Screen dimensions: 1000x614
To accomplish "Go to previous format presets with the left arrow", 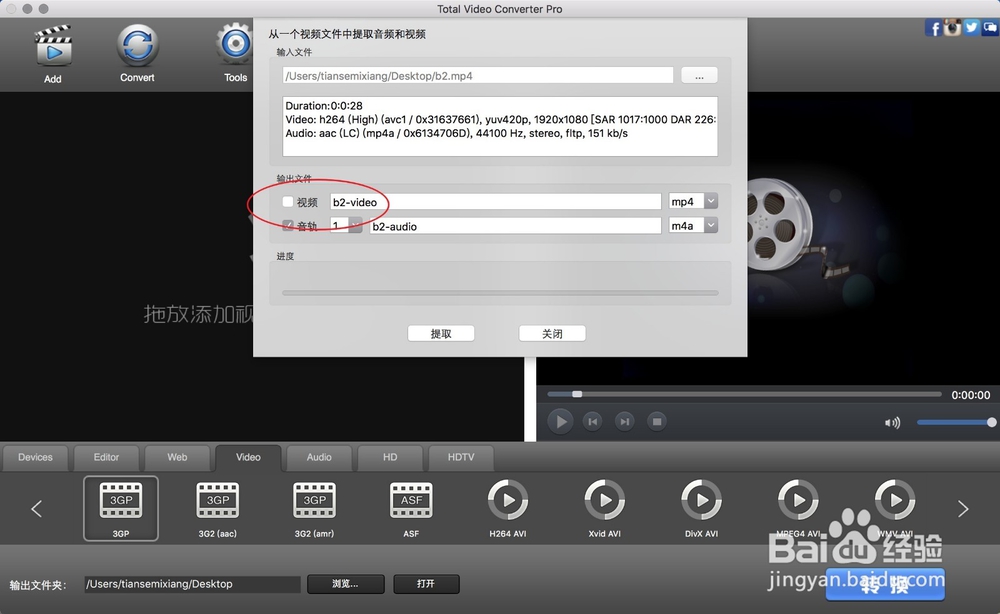I will point(36,508).
